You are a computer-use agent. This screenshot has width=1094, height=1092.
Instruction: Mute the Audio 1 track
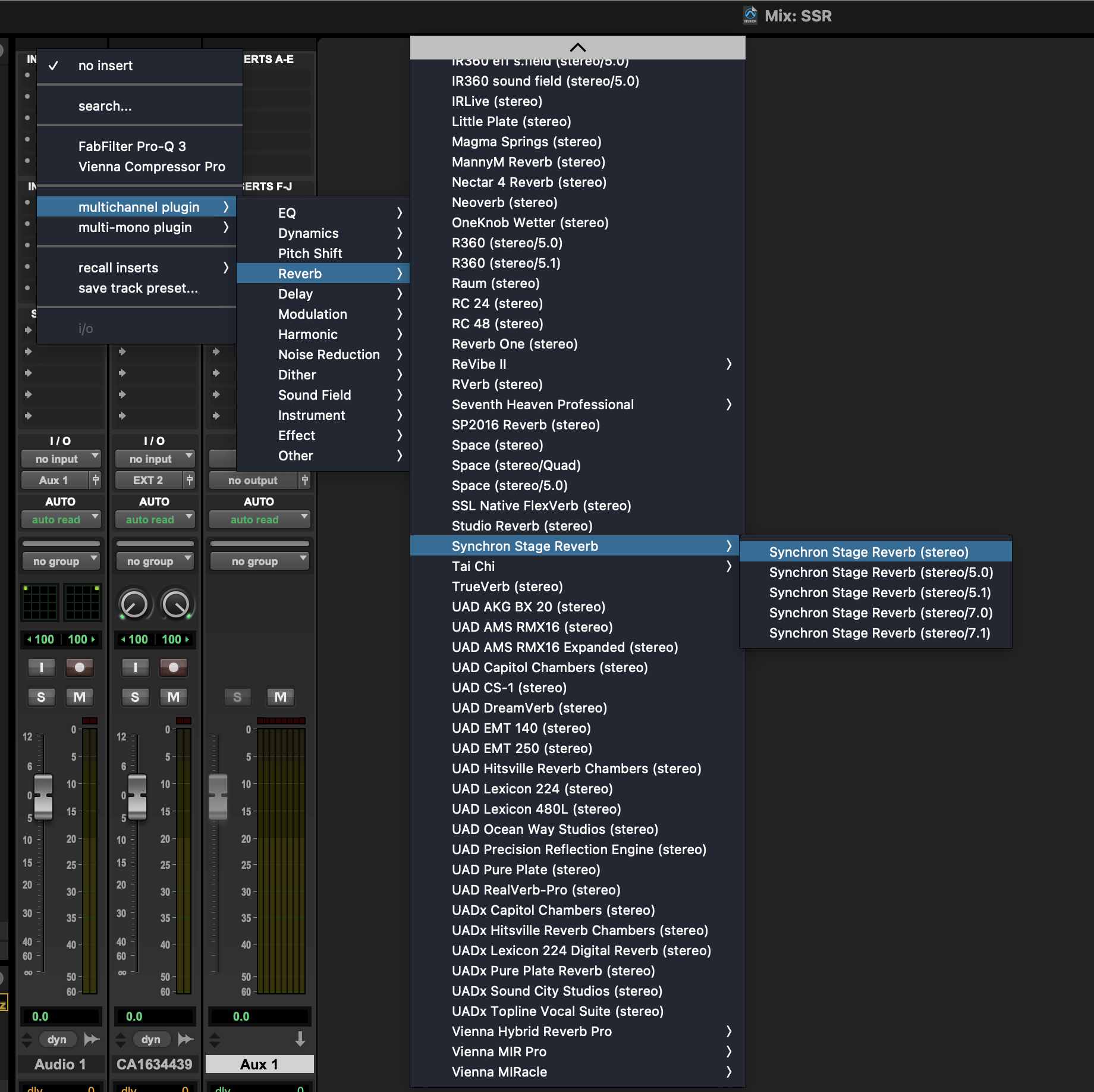click(x=79, y=697)
